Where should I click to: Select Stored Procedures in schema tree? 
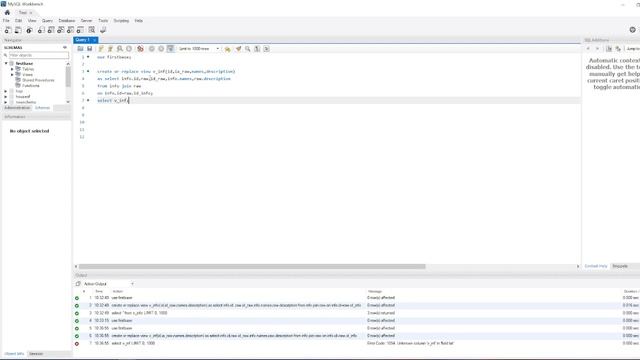click(x=38, y=80)
